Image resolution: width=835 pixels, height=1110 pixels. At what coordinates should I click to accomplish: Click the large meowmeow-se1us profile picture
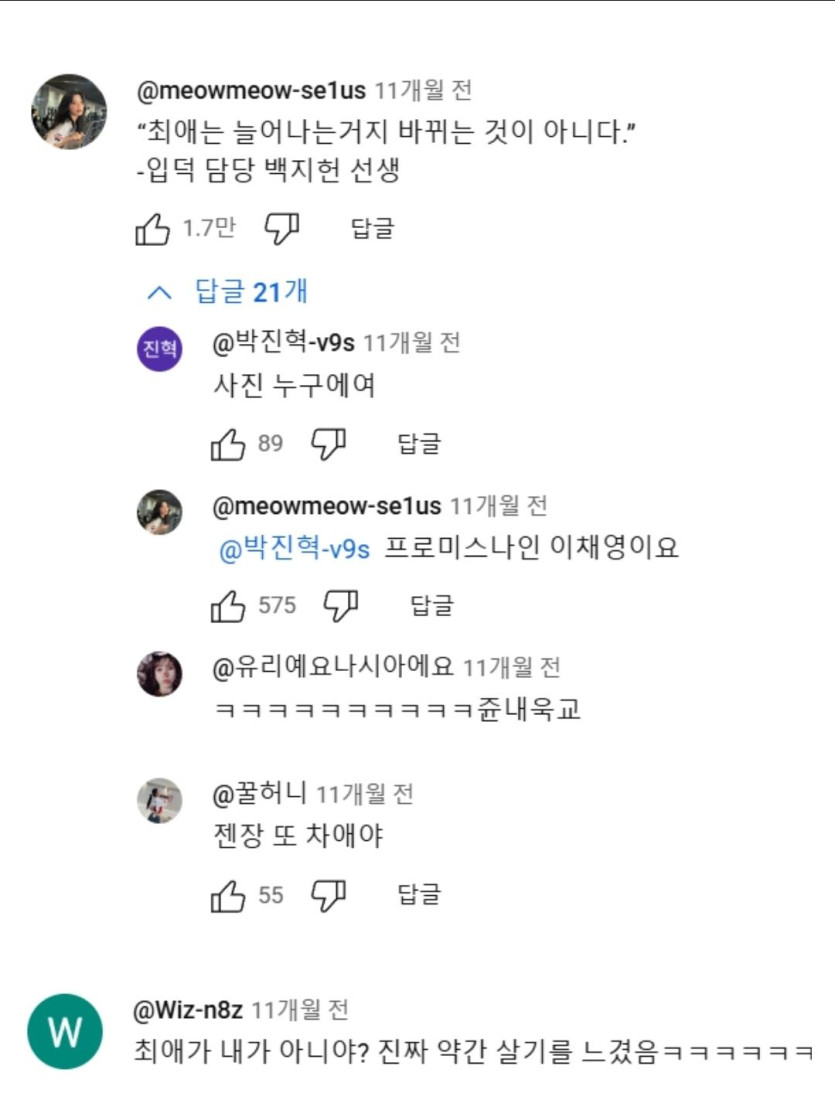pos(69,111)
